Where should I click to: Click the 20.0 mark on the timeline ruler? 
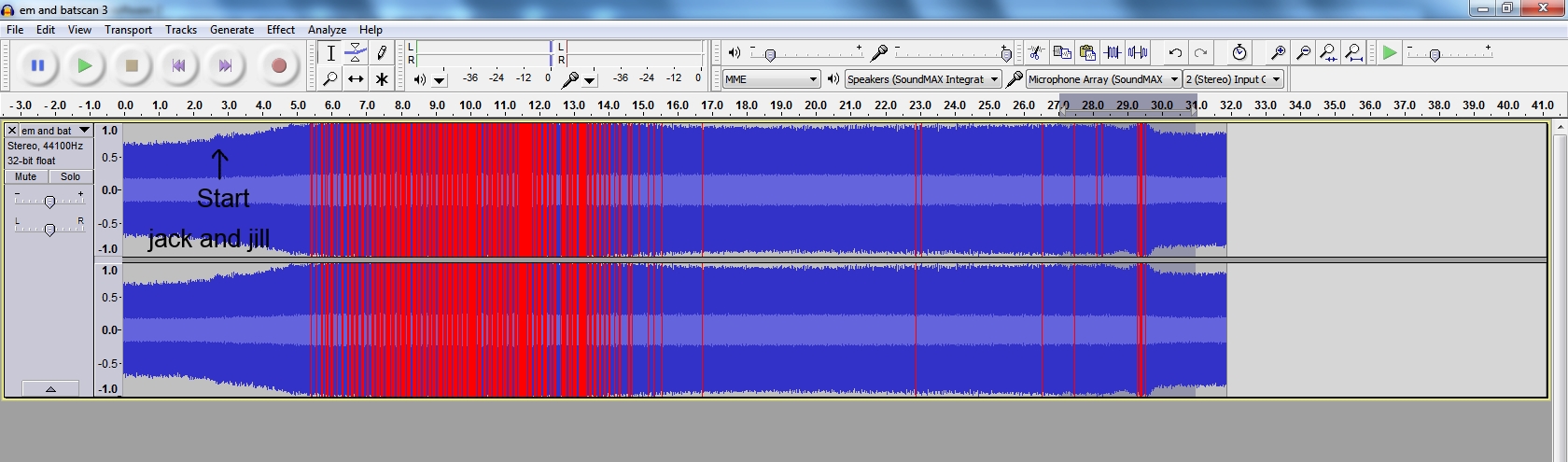816,105
